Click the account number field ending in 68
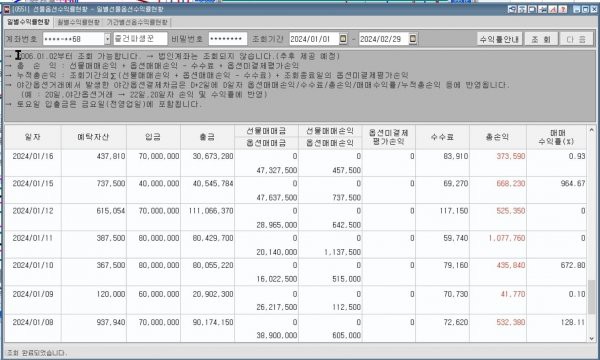The height and width of the screenshot is (360, 600). click(74, 39)
